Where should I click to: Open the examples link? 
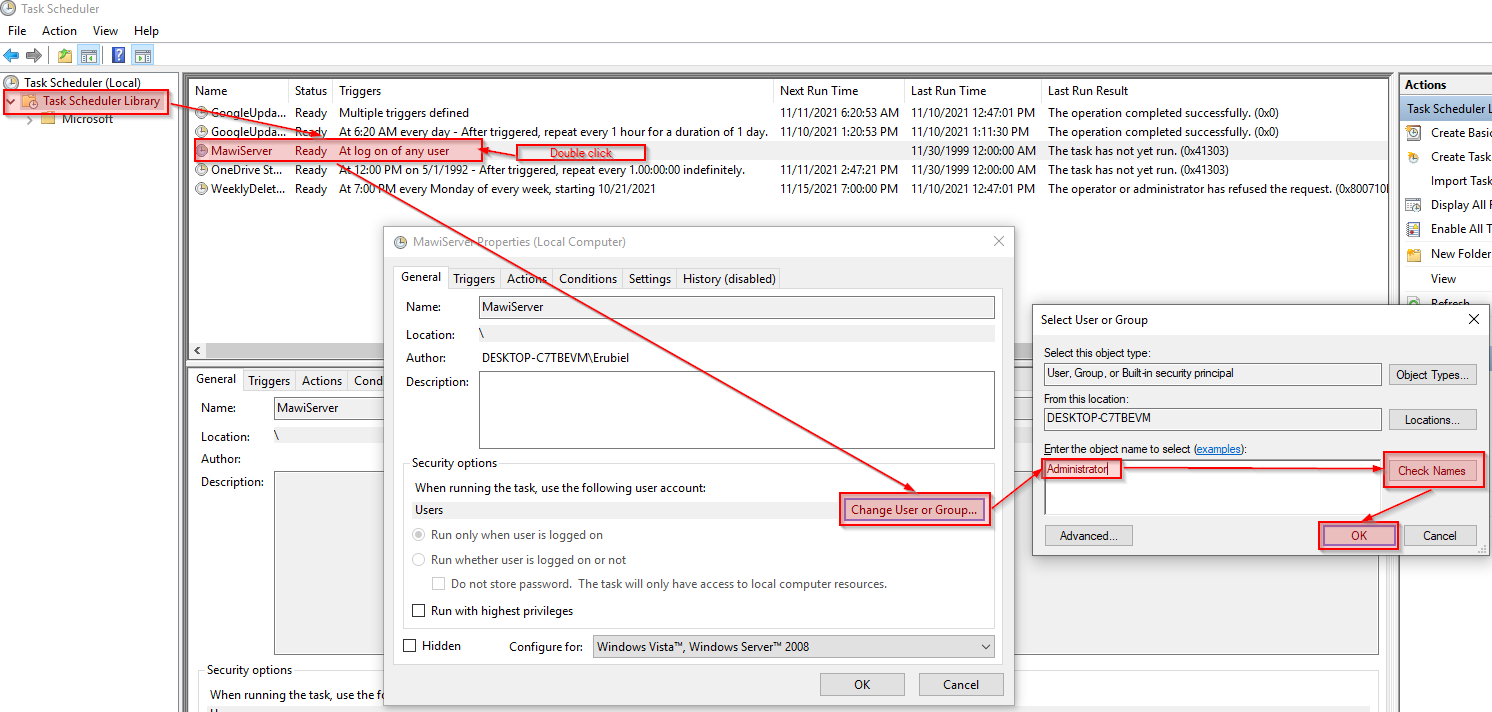pyautogui.click(x=1218, y=450)
